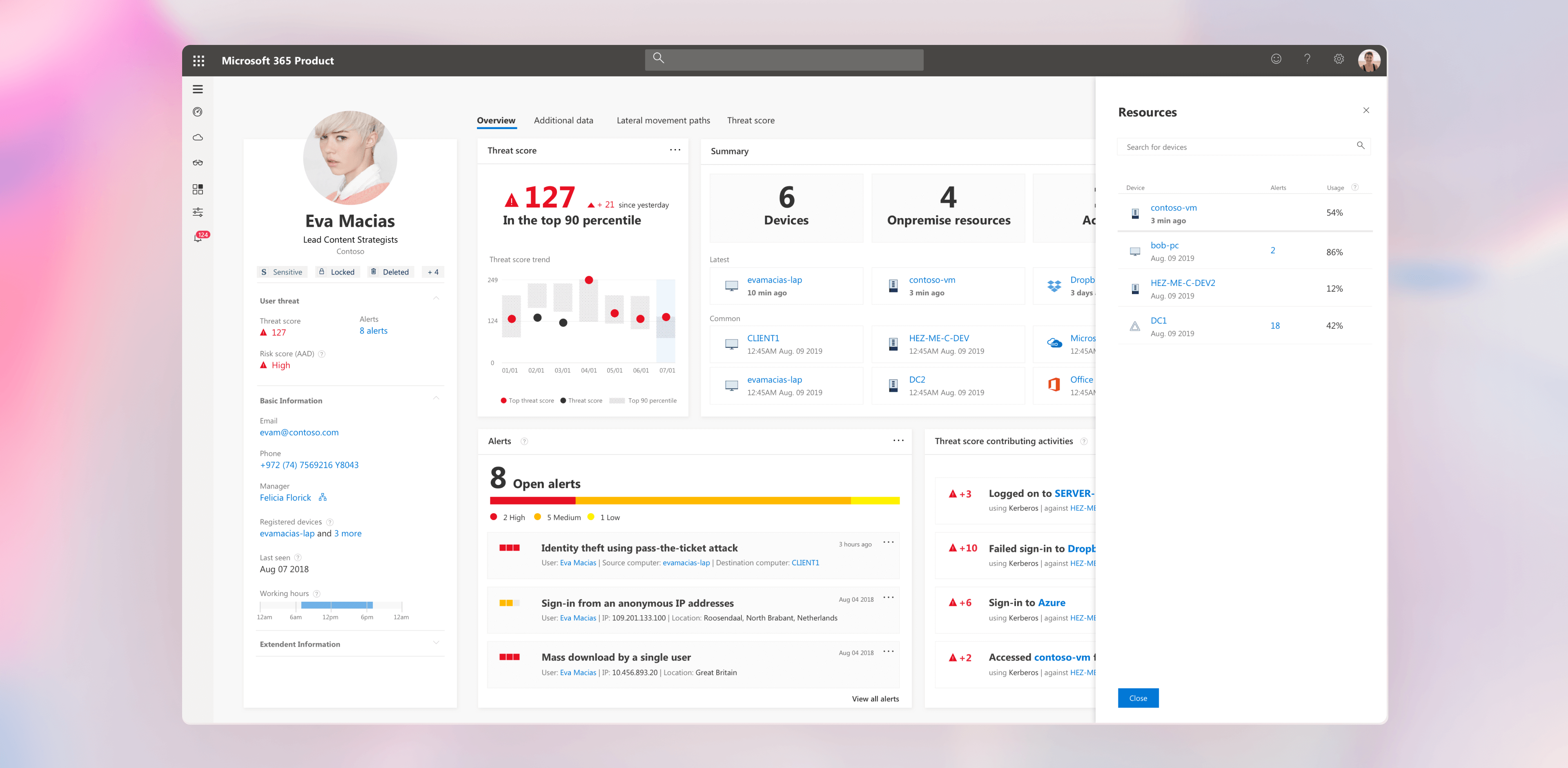This screenshot has height=768, width=1568.
Task: Expand the Extendent Information section
Action: point(436,643)
